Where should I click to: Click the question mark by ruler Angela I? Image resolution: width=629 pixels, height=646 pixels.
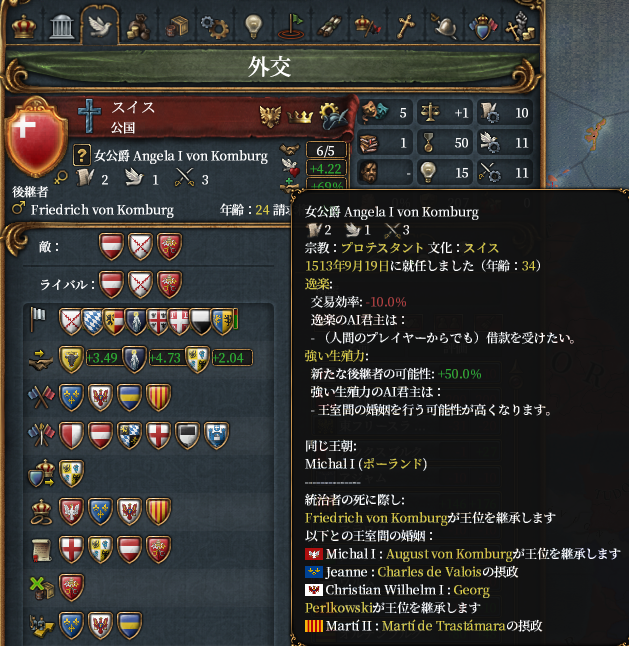pos(82,155)
